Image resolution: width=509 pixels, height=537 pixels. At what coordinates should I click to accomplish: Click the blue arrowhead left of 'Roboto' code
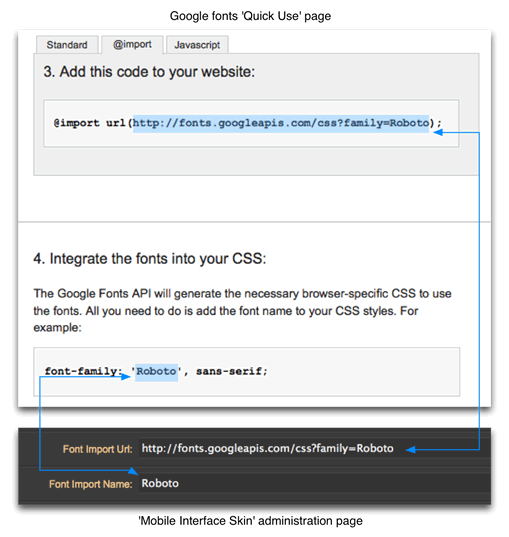pyautogui.click(x=126, y=377)
